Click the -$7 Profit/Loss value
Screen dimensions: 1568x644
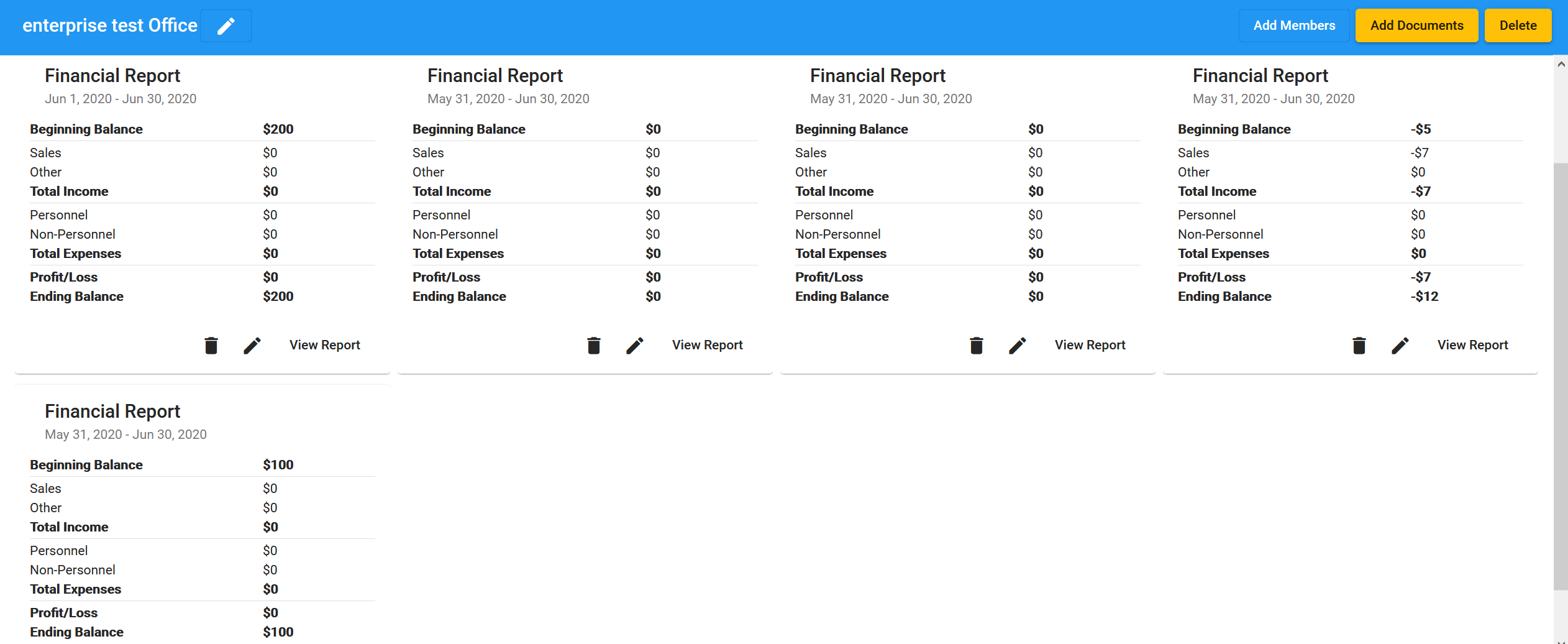coord(1421,277)
